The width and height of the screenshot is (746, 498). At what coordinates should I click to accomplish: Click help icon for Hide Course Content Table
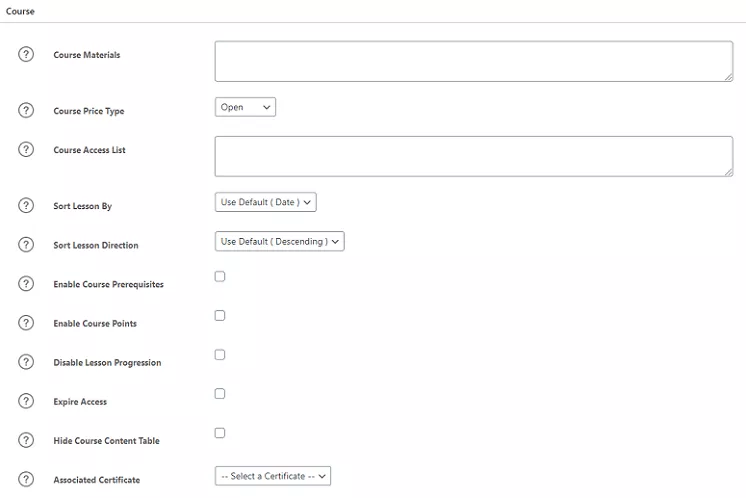(27, 439)
